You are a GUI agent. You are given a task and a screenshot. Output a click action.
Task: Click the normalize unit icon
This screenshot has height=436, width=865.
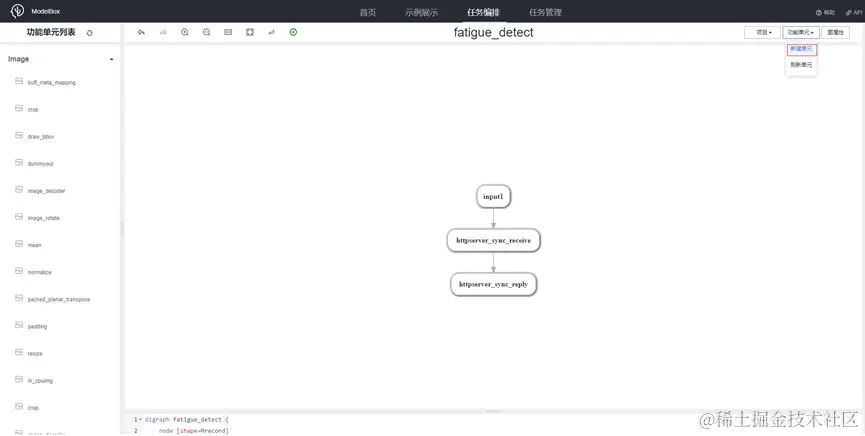tap(19, 270)
